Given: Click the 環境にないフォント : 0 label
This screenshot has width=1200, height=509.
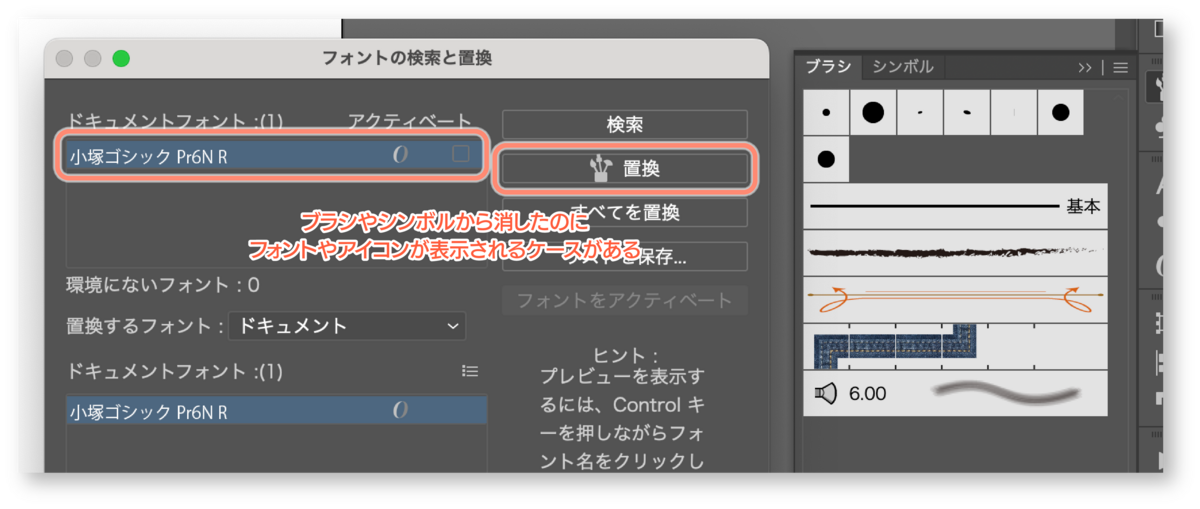Looking at the screenshot, I should 163,285.
